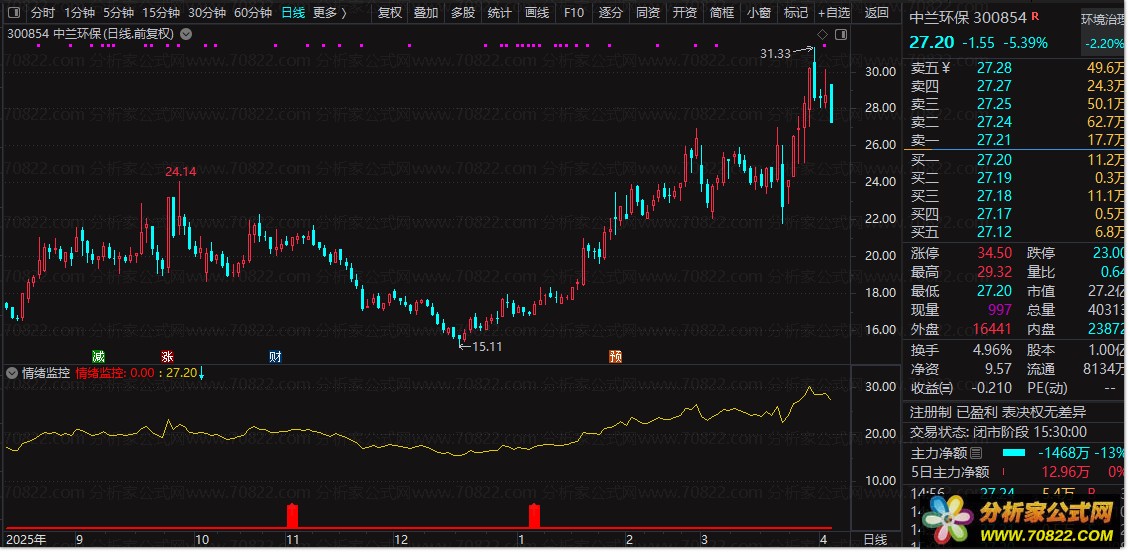Click the 中兰环保 300854 stock title
1130x552 pixels.
(x=968, y=17)
